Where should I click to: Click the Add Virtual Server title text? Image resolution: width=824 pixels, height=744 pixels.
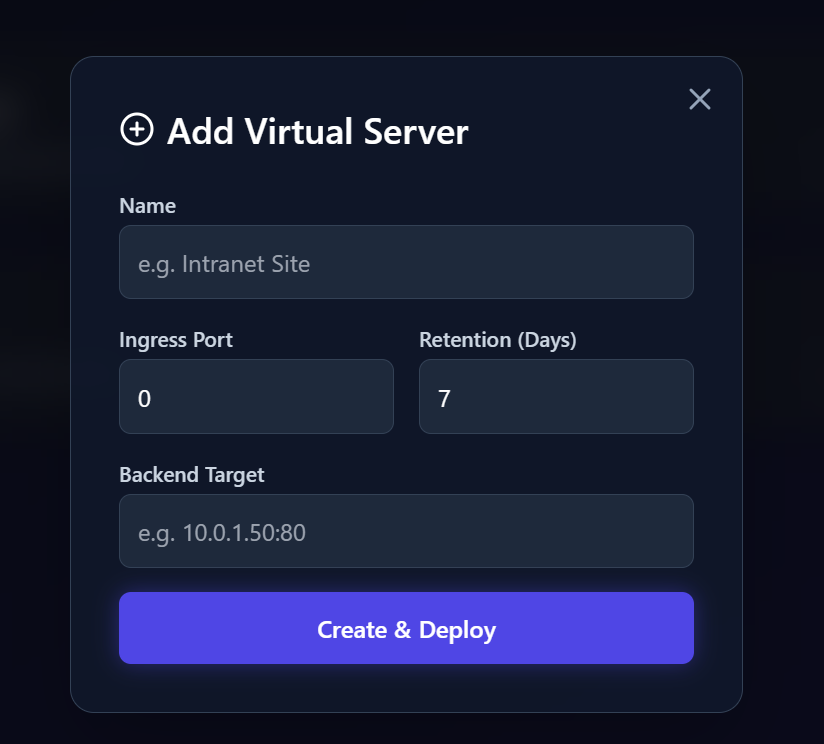pos(316,130)
